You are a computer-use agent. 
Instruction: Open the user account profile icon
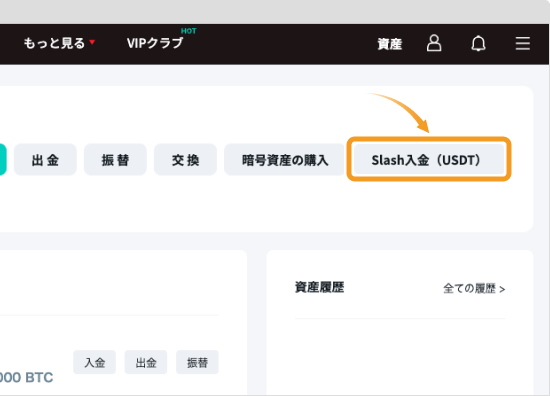434,43
